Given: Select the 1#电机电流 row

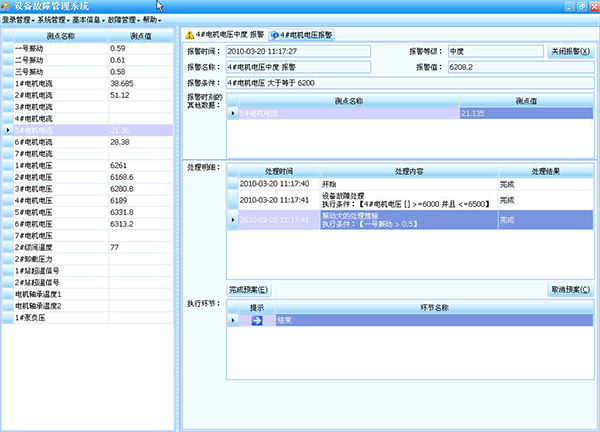Looking at the screenshot, I should tap(88, 83).
